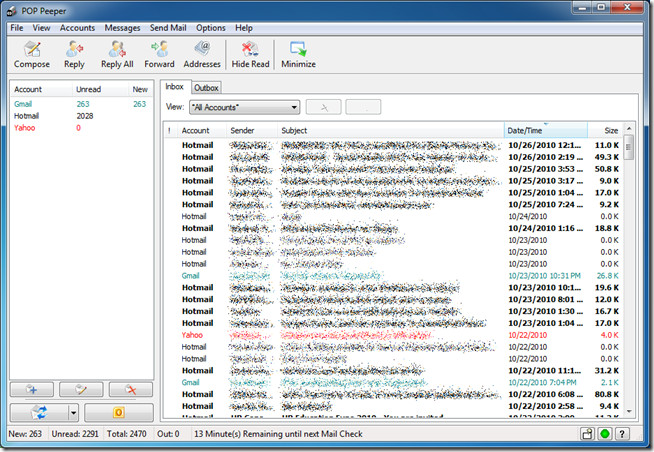Select the Hotmail message sized 18.8 K
654x452 pixels.
(x=393, y=228)
